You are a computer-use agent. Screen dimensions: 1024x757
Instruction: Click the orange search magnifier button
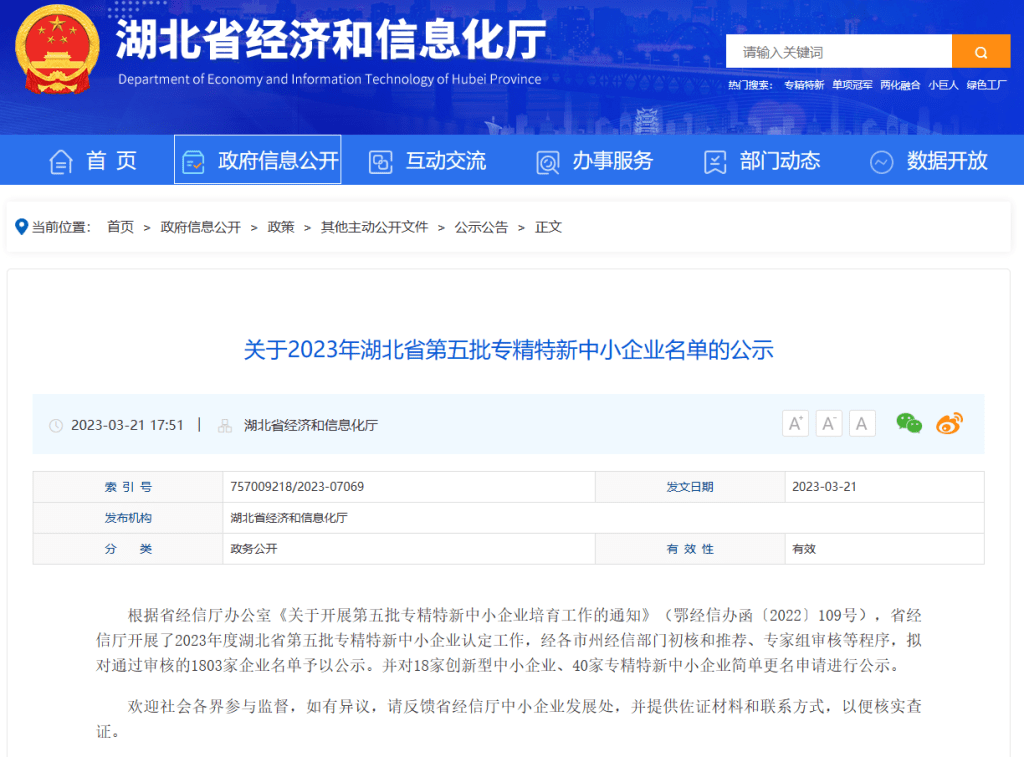click(x=980, y=52)
